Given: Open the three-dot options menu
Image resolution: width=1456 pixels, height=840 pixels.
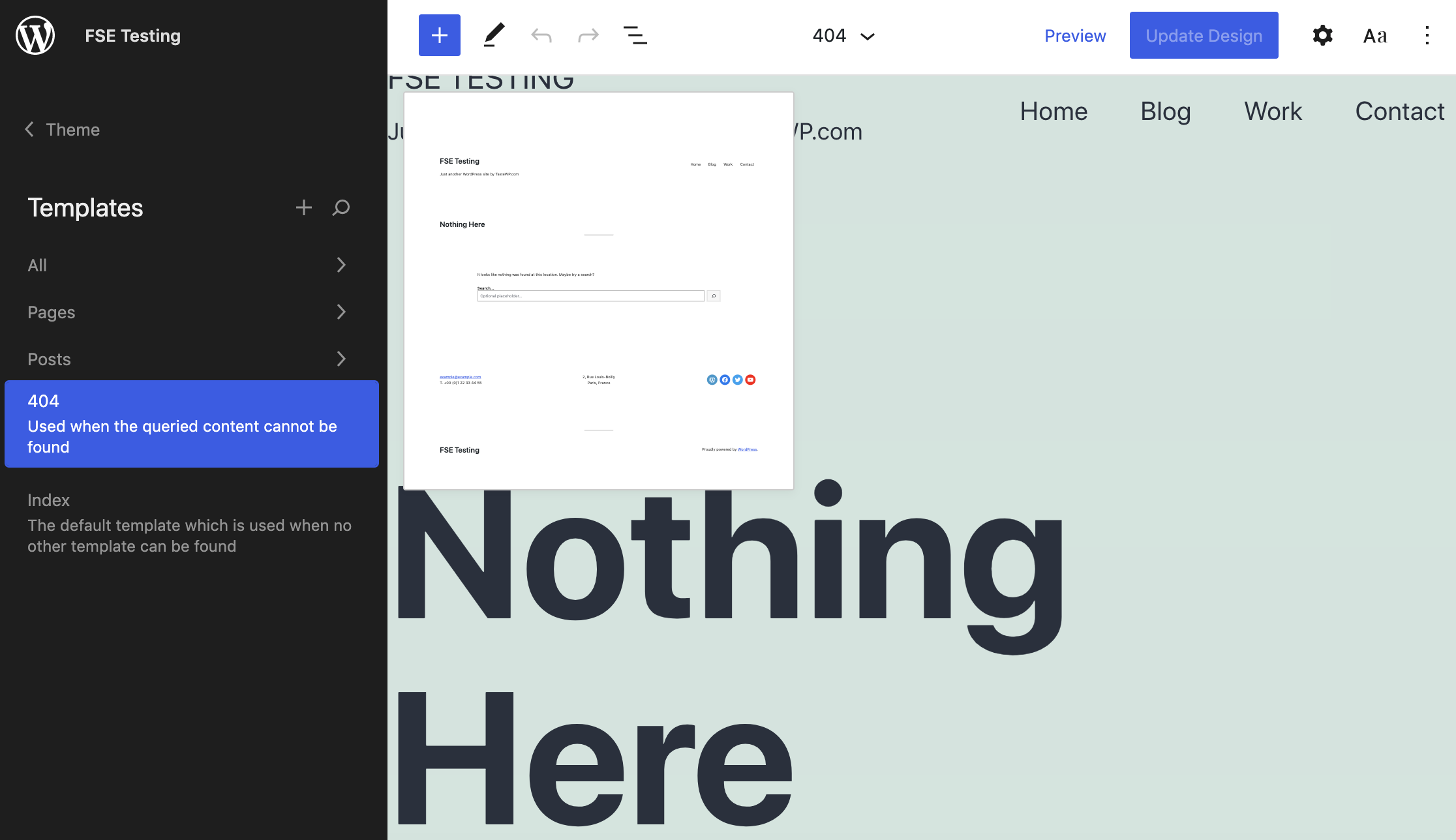Looking at the screenshot, I should click(1427, 35).
